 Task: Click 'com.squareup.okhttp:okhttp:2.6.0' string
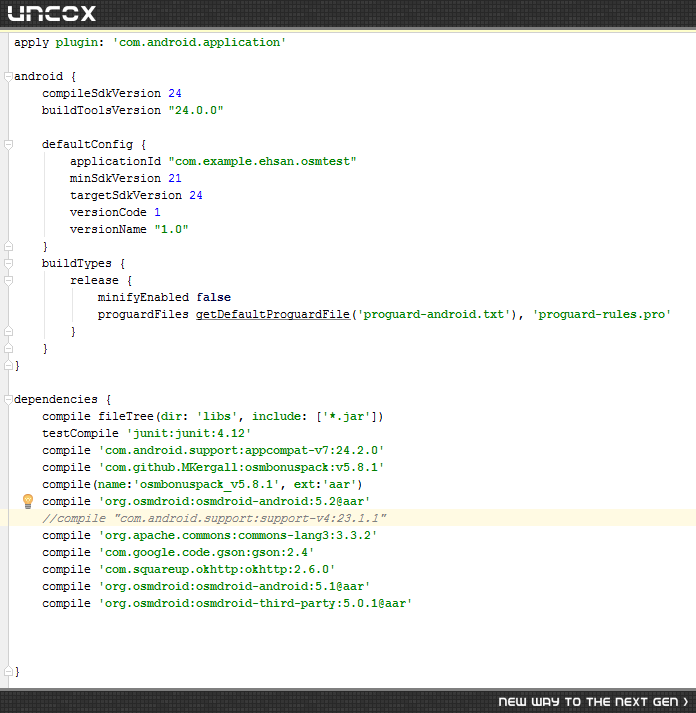pos(217,570)
